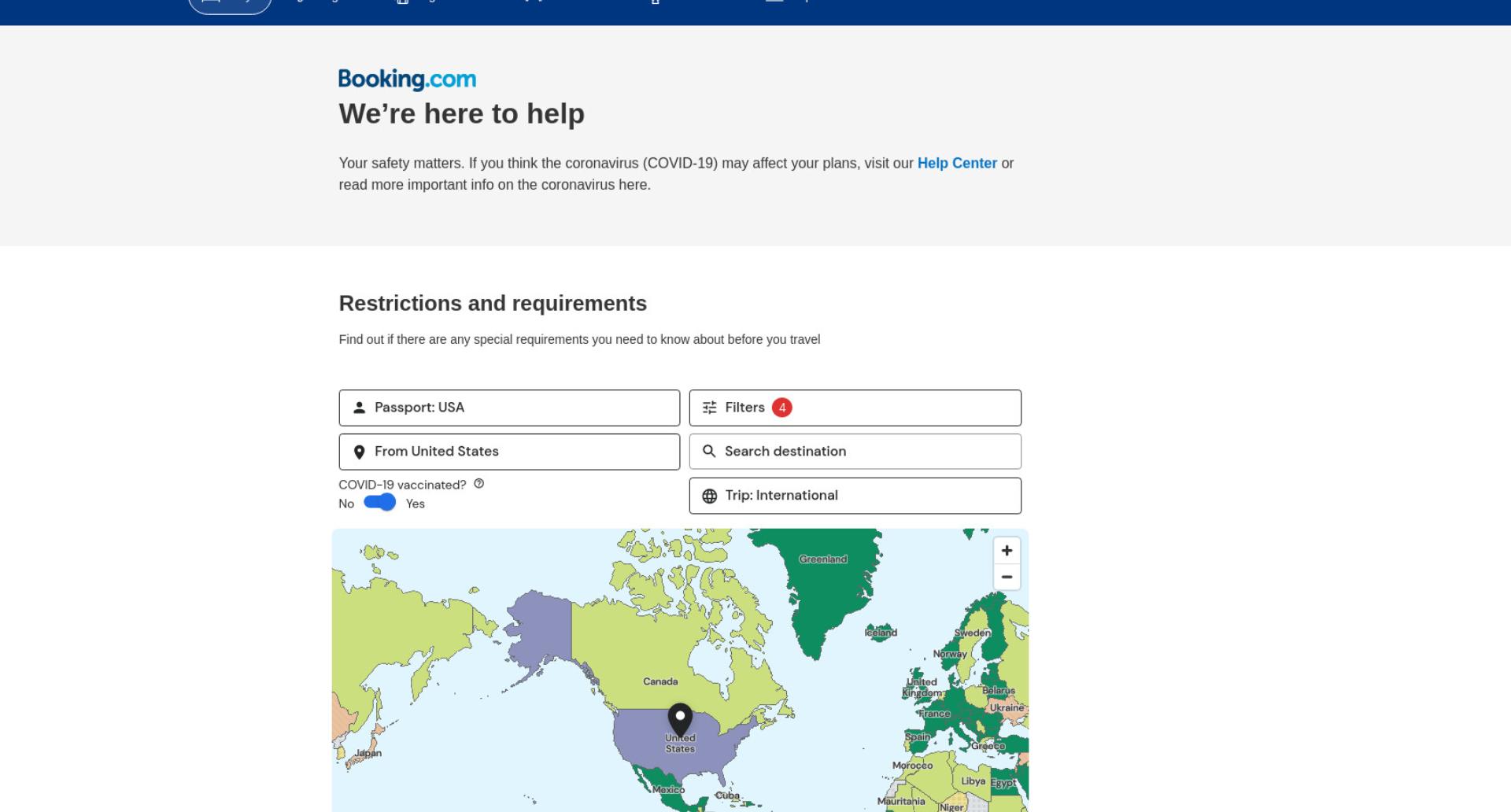1511x812 pixels.
Task: Click the Cuba label on the map
Action: point(727,795)
